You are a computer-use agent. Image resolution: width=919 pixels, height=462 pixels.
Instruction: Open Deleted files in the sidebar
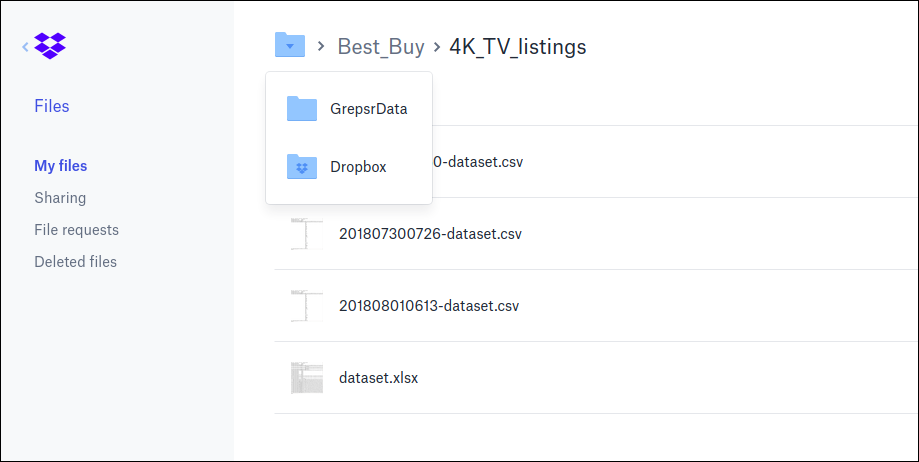[75, 261]
